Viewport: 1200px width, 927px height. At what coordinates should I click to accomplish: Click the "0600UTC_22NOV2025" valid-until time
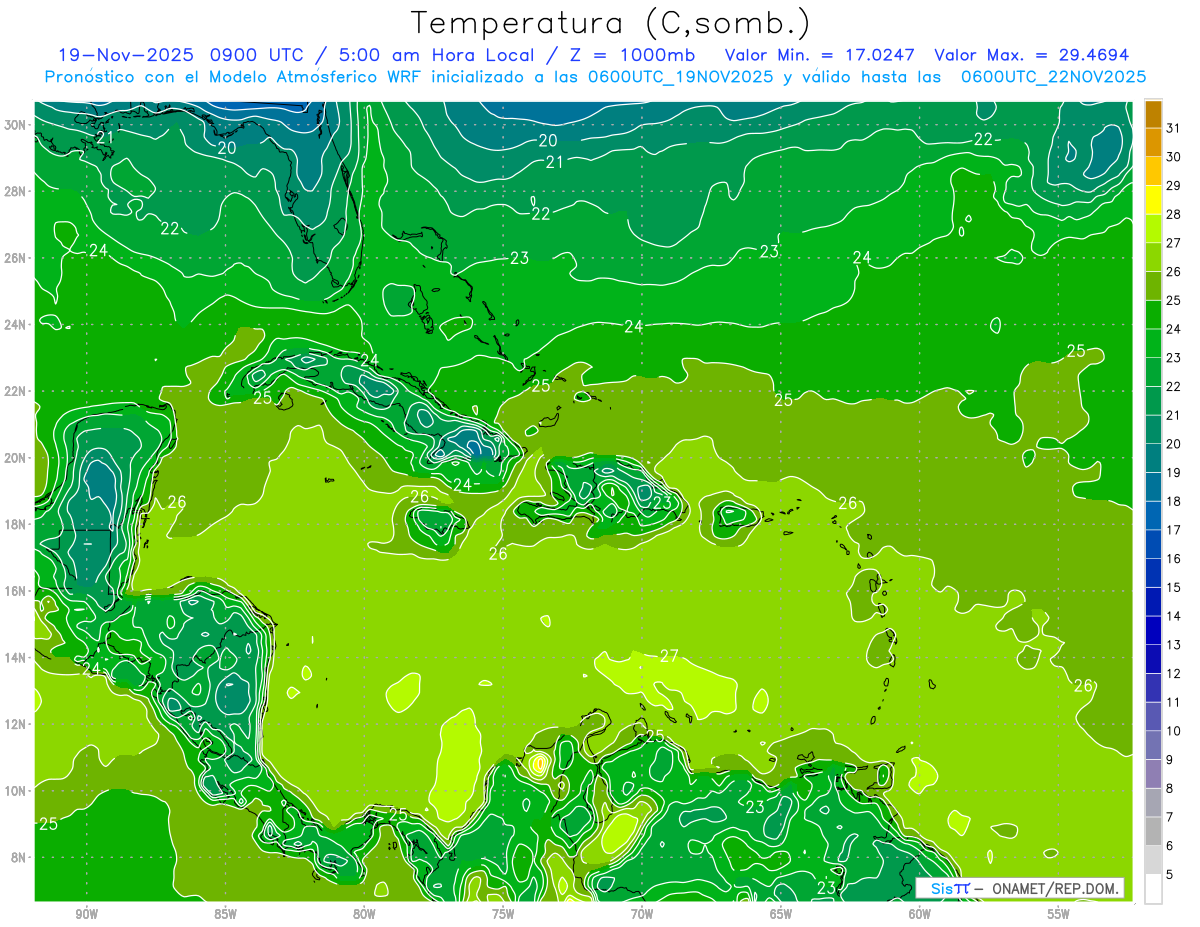point(1053,77)
